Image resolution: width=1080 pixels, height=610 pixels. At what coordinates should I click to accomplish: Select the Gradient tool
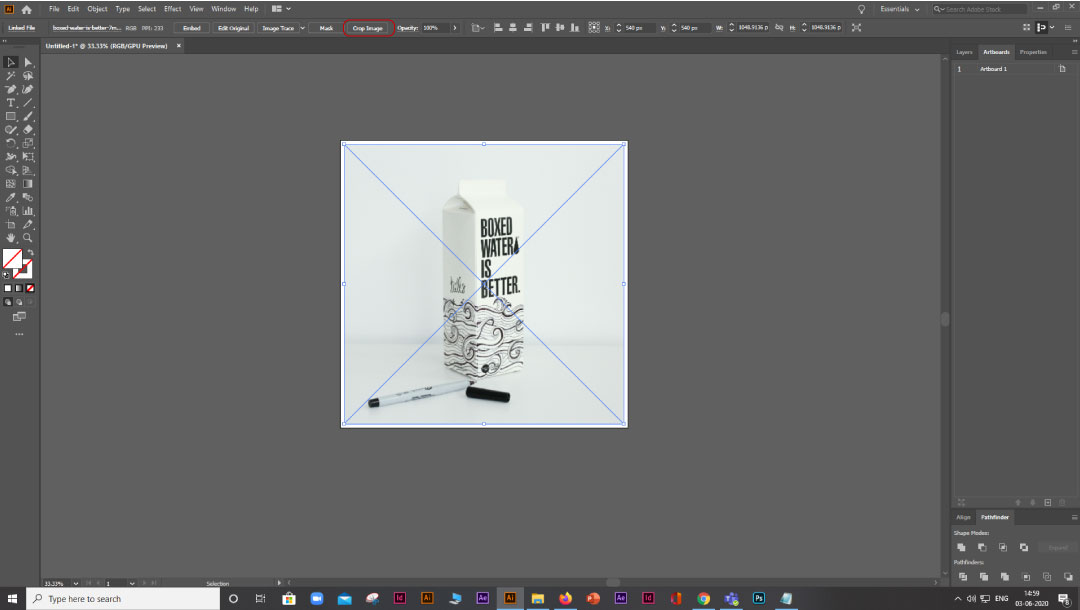28,184
